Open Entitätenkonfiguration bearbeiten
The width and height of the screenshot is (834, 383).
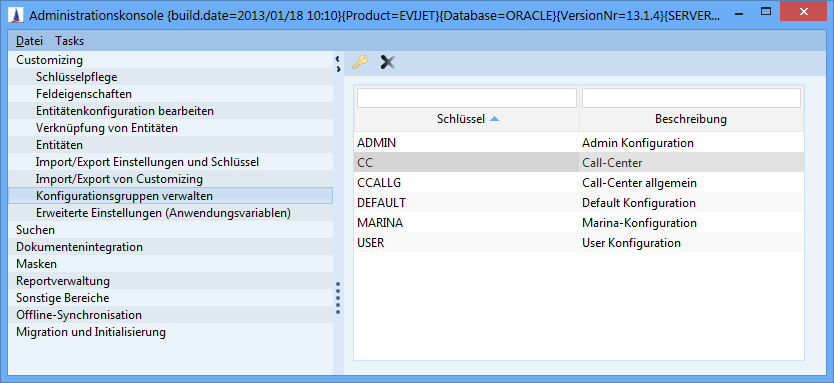pos(171,111)
